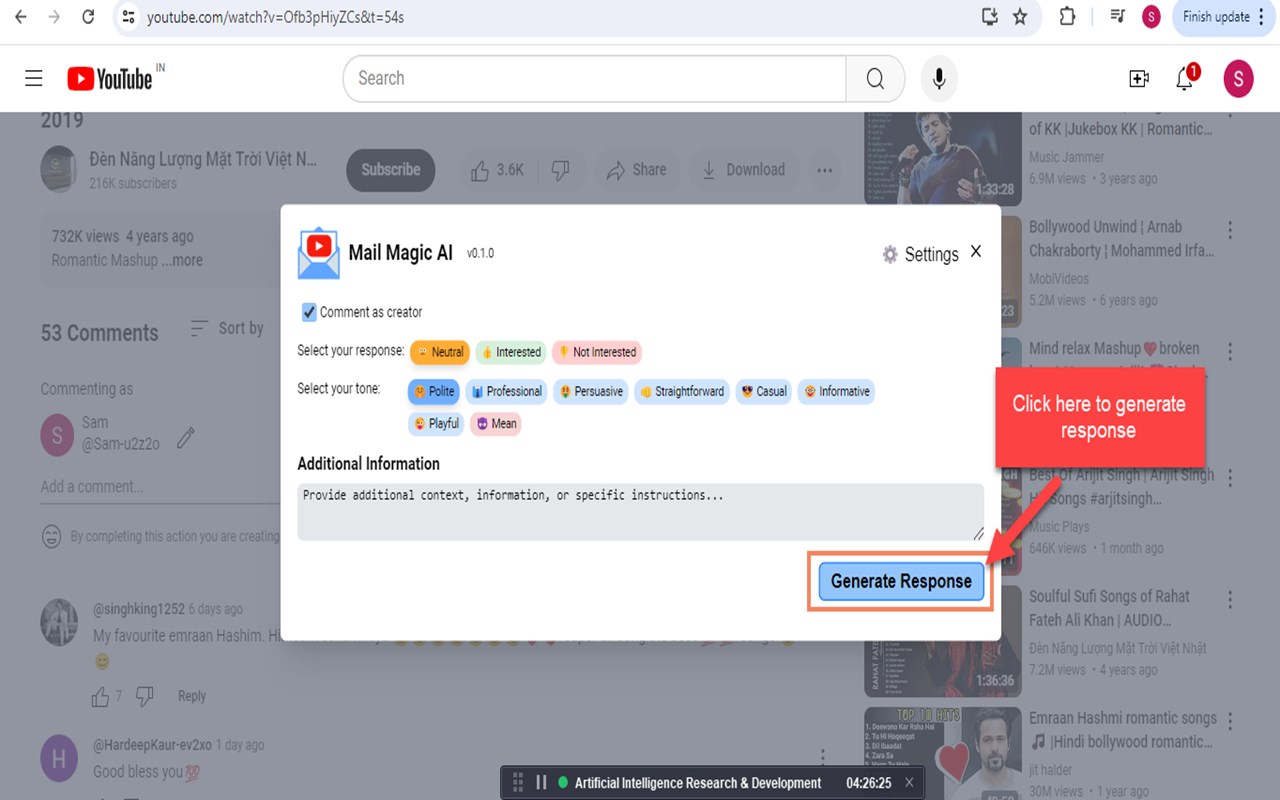Open options for Soulful Sufi Songs video

click(x=1231, y=600)
